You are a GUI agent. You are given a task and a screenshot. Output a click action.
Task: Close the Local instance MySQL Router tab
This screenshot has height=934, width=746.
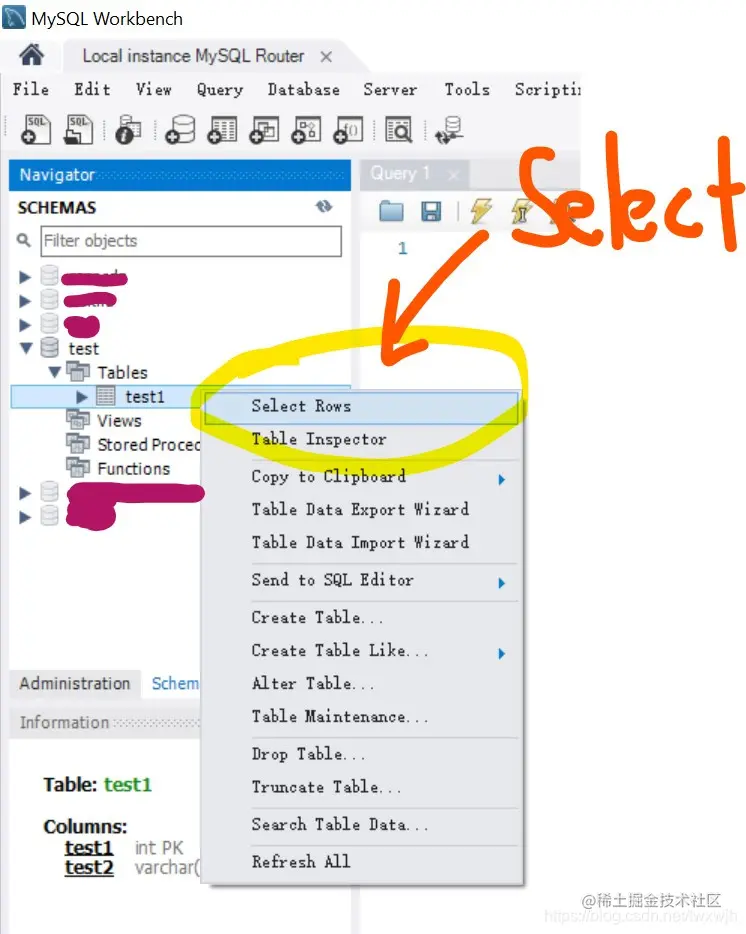click(326, 57)
